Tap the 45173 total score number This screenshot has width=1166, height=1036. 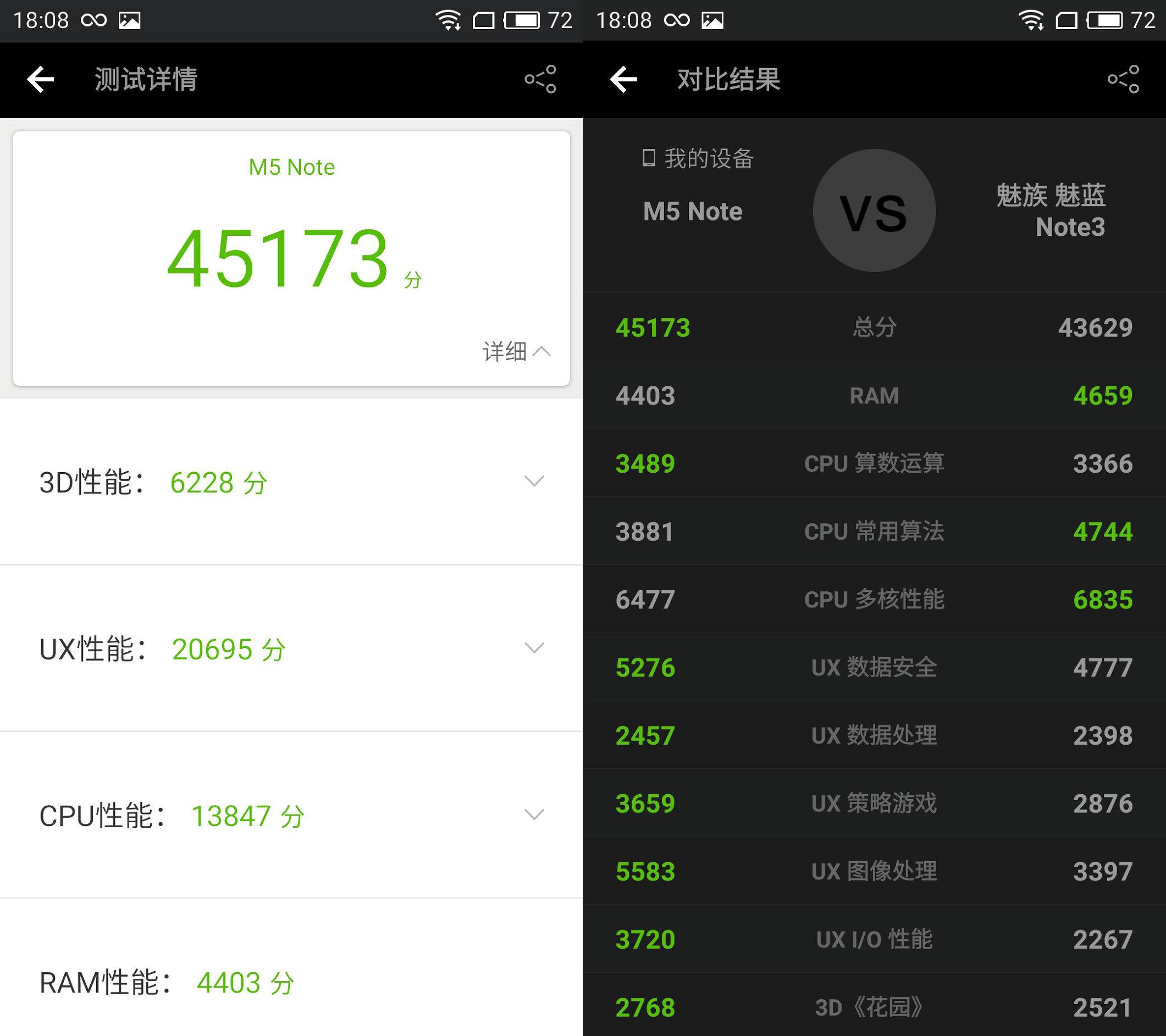click(x=278, y=258)
